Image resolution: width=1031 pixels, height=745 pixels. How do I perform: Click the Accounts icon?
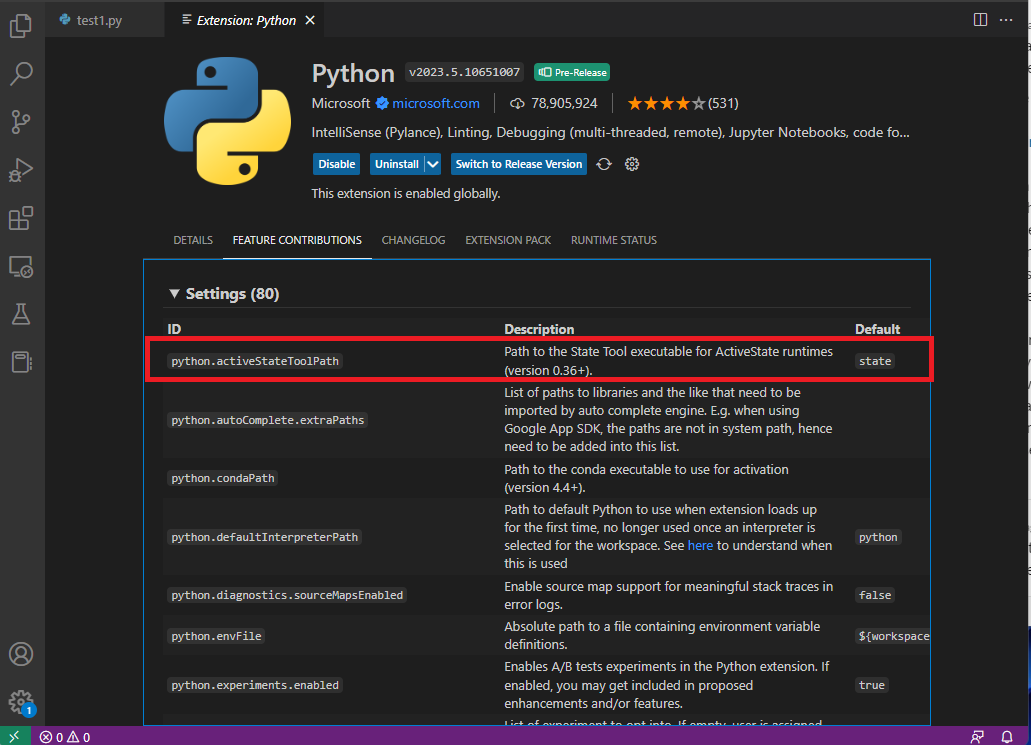21,654
